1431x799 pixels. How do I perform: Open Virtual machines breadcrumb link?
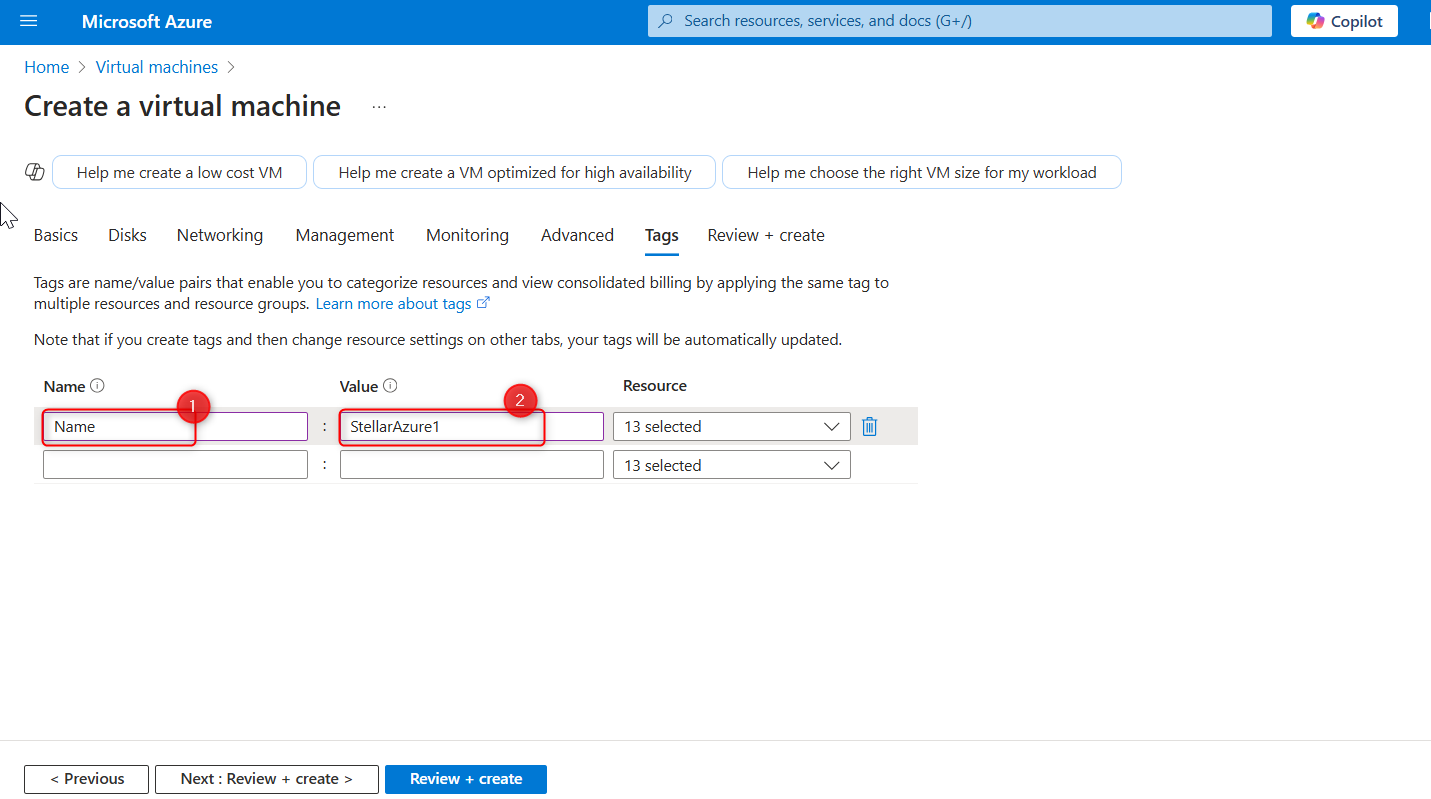tap(157, 67)
